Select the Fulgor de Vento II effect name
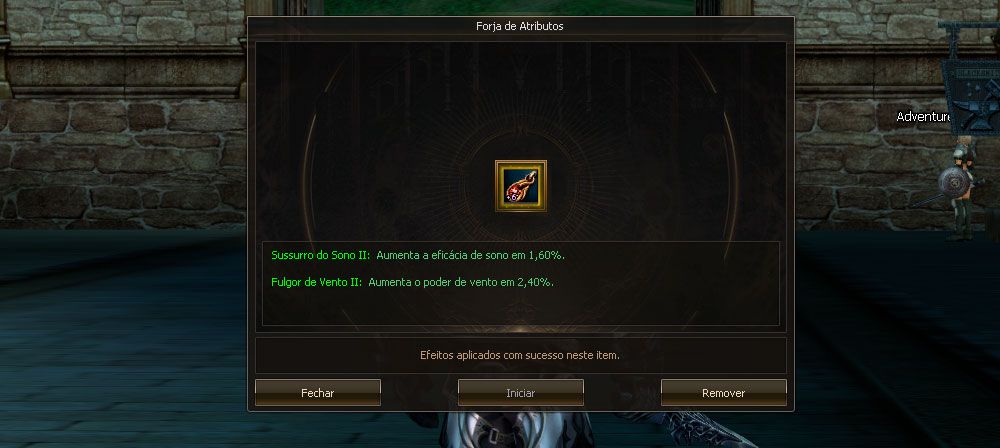1000x448 pixels. click(317, 282)
